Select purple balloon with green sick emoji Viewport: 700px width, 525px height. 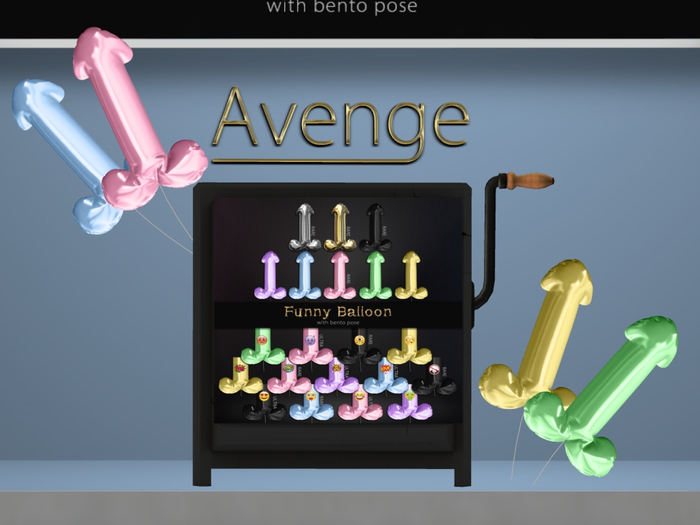(410, 404)
